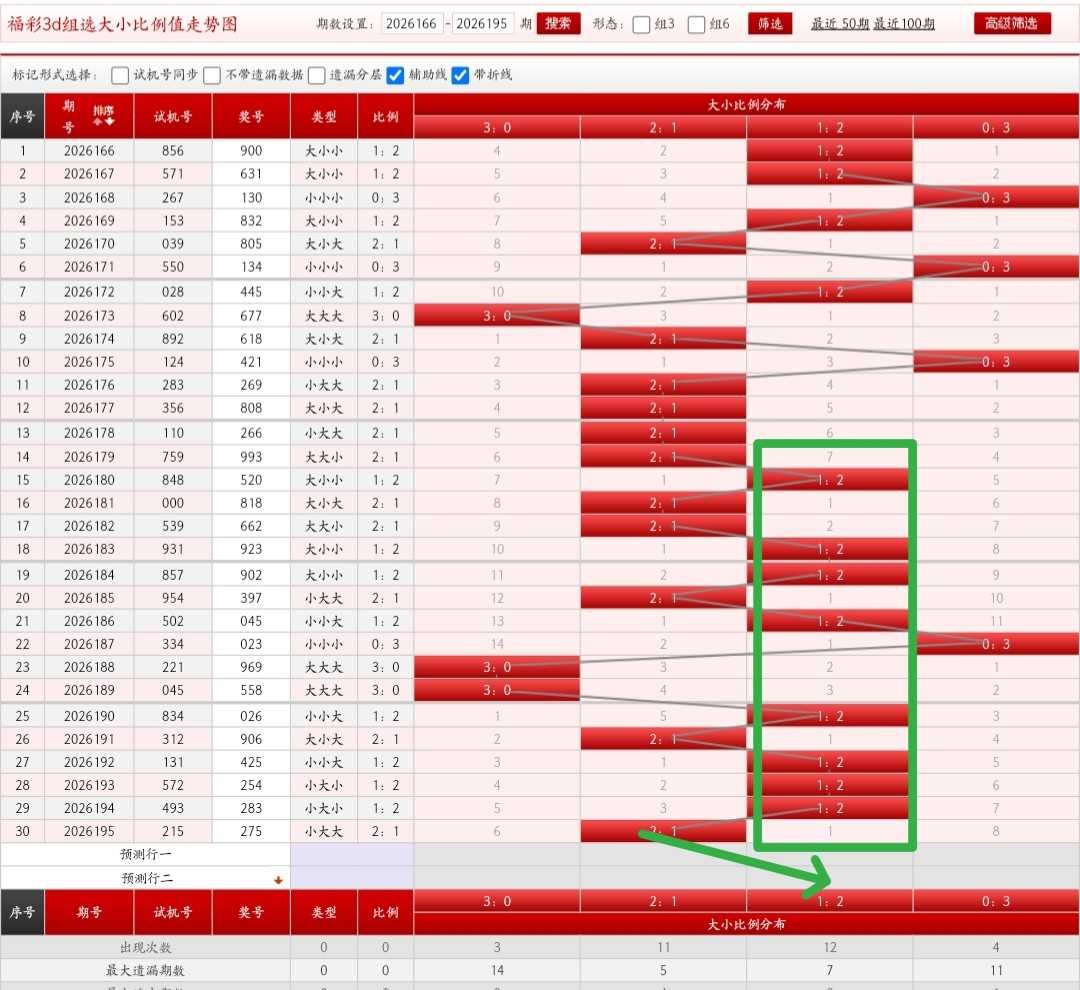Open the 高级筛选 advanced filter

(1012, 23)
